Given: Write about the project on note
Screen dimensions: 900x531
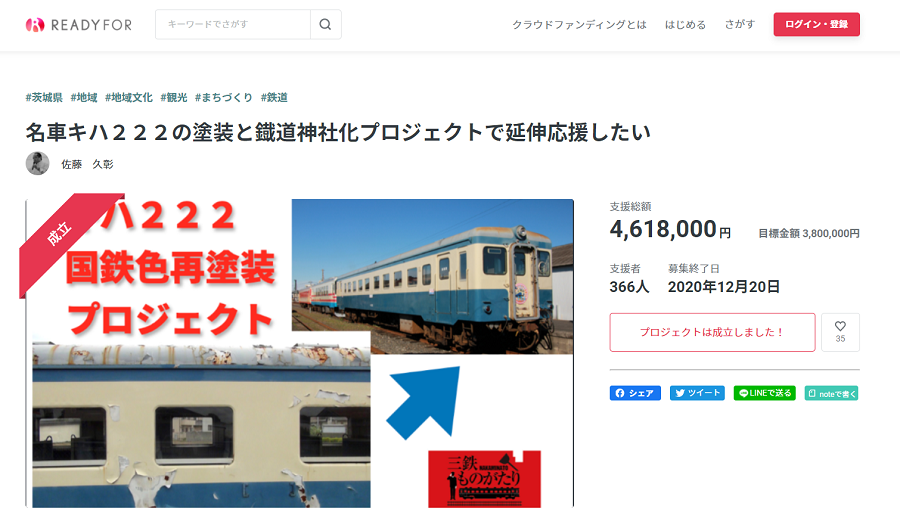Looking at the screenshot, I should pos(831,393).
